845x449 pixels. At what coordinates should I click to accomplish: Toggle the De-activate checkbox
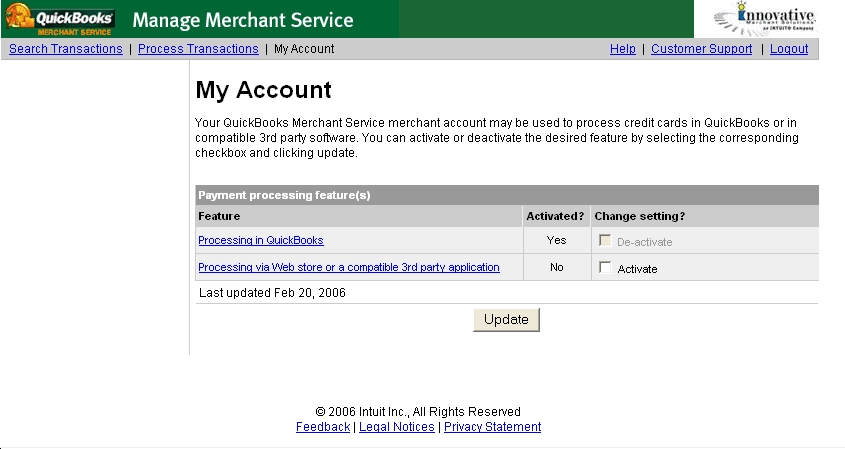pos(605,240)
